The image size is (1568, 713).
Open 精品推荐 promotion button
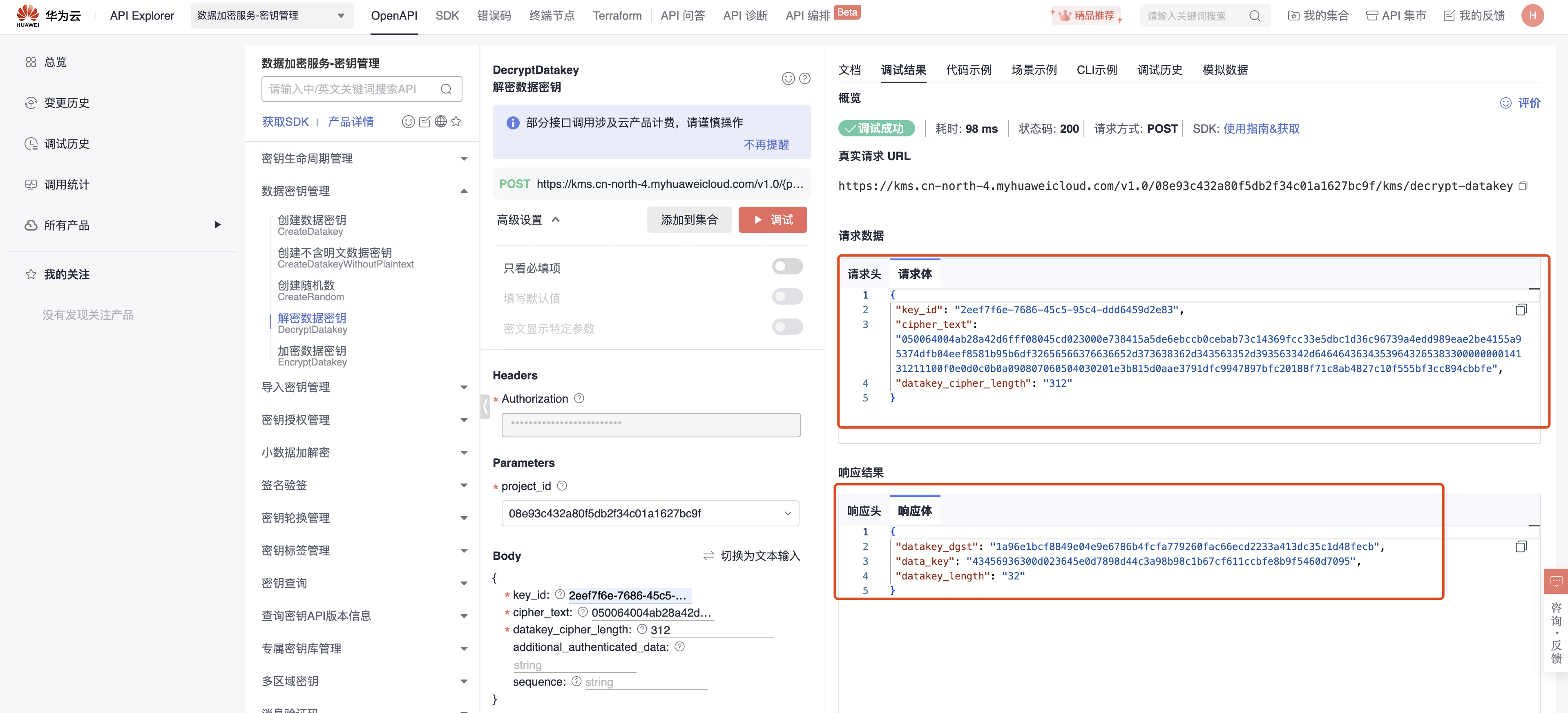click(1087, 16)
